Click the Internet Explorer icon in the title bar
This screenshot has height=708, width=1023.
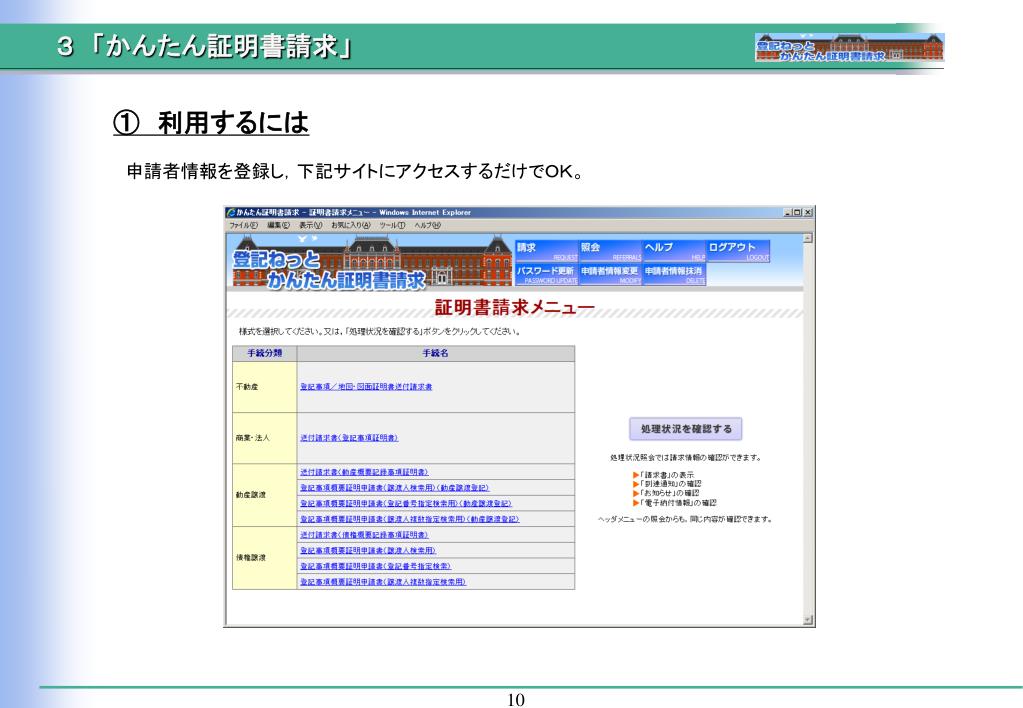pos(230,213)
